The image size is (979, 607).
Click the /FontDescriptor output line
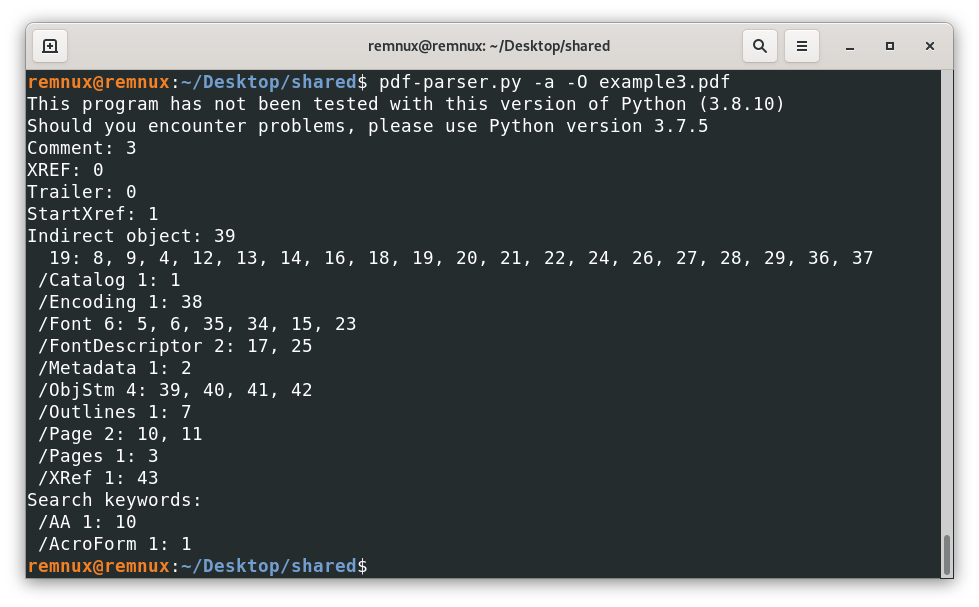click(175, 346)
